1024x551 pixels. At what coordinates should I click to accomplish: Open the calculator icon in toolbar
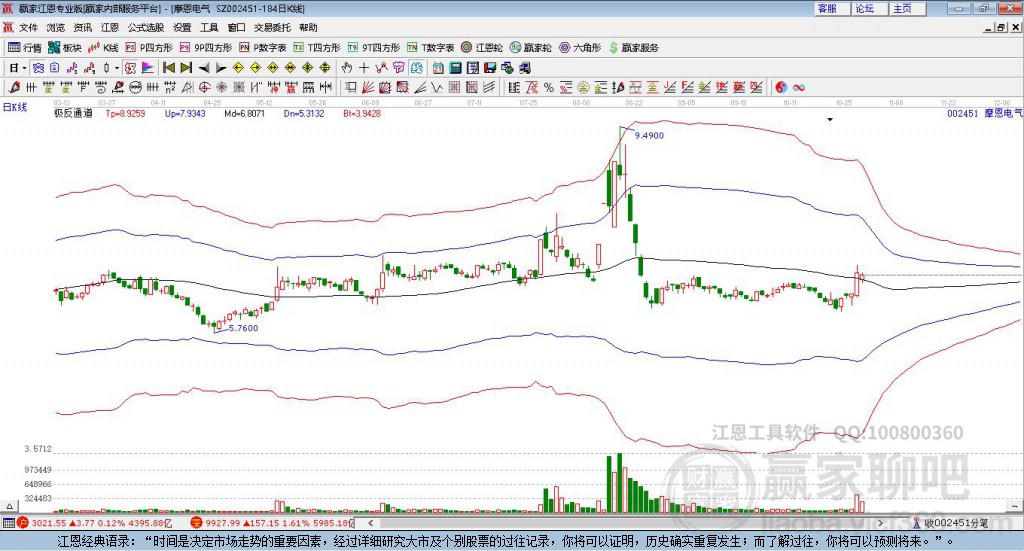(455, 68)
